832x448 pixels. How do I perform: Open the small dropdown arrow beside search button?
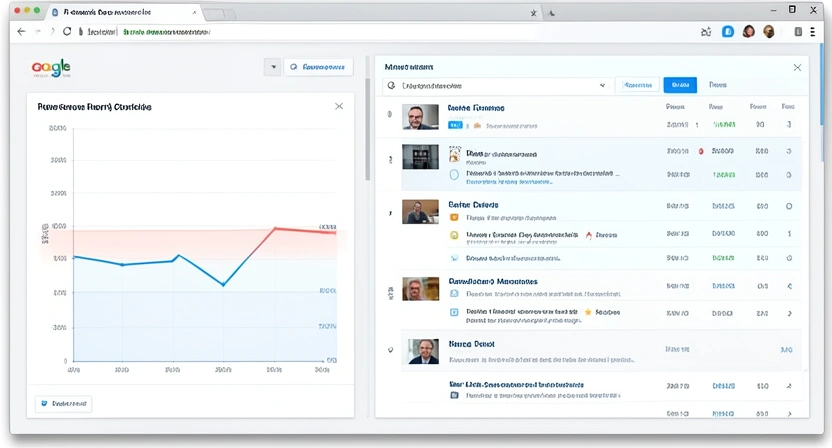point(271,67)
